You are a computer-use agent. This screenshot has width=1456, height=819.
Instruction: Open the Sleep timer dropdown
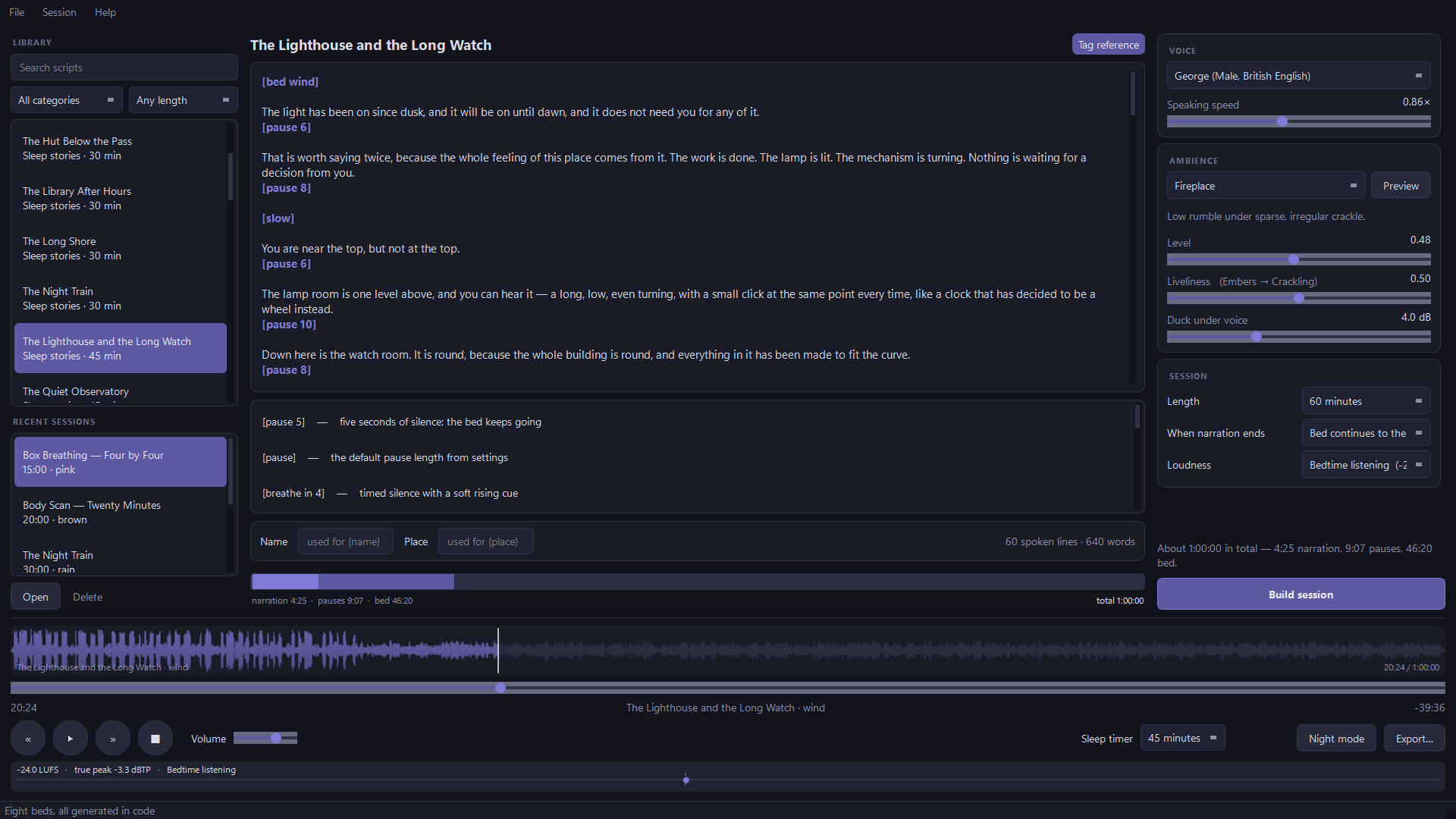[x=1182, y=738]
